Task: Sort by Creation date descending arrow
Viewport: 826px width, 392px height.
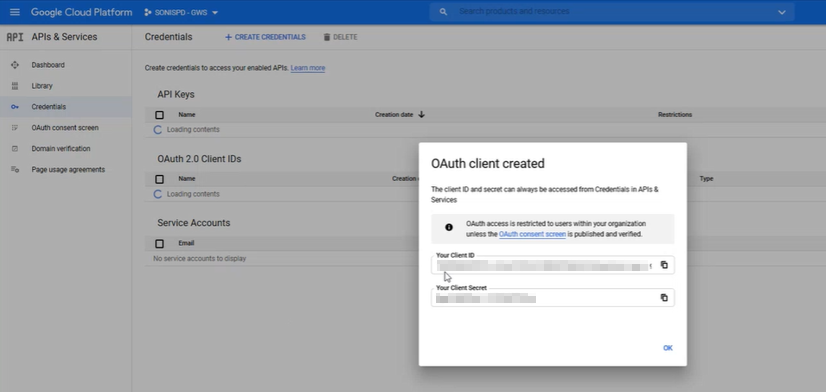Action: (x=421, y=114)
